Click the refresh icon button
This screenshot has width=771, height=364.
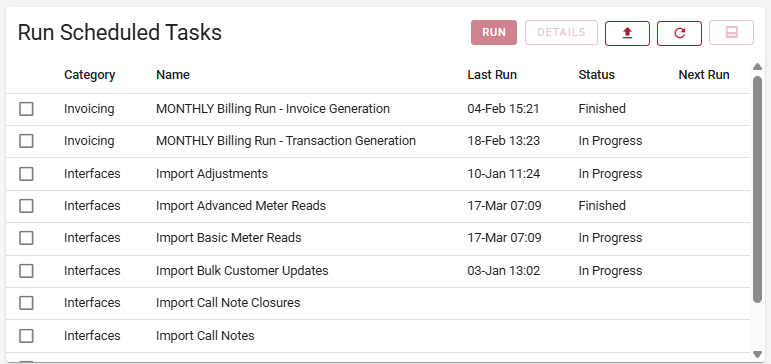tap(679, 33)
